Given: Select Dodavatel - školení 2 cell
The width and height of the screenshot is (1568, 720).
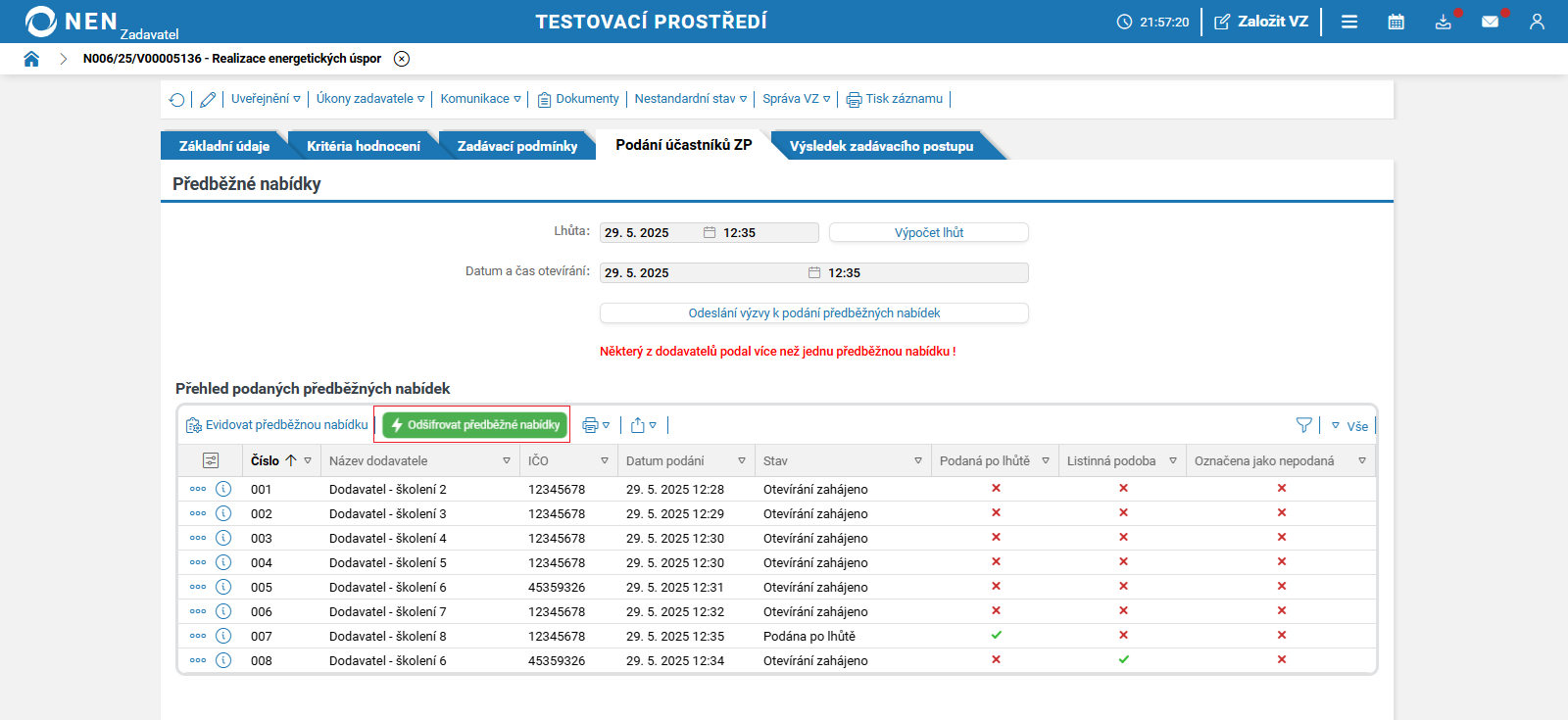Looking at the screenshot, I should pos(388,489).
